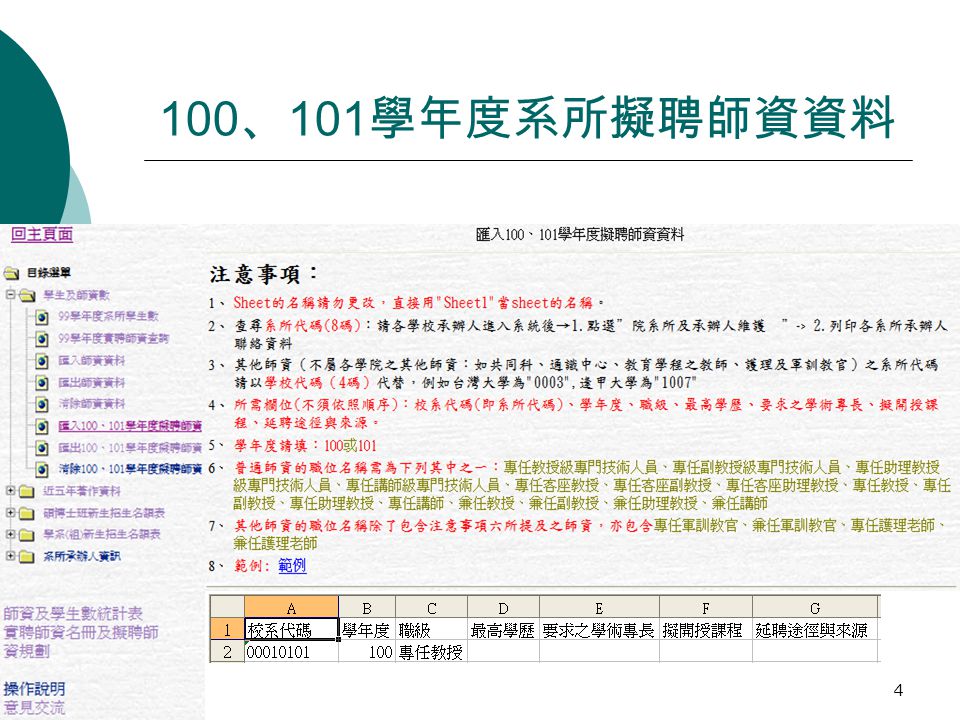The height and width of the screenshot is (720, 960).
Task: Select 清除師資資料 in the tree
Action: point(91,404)
